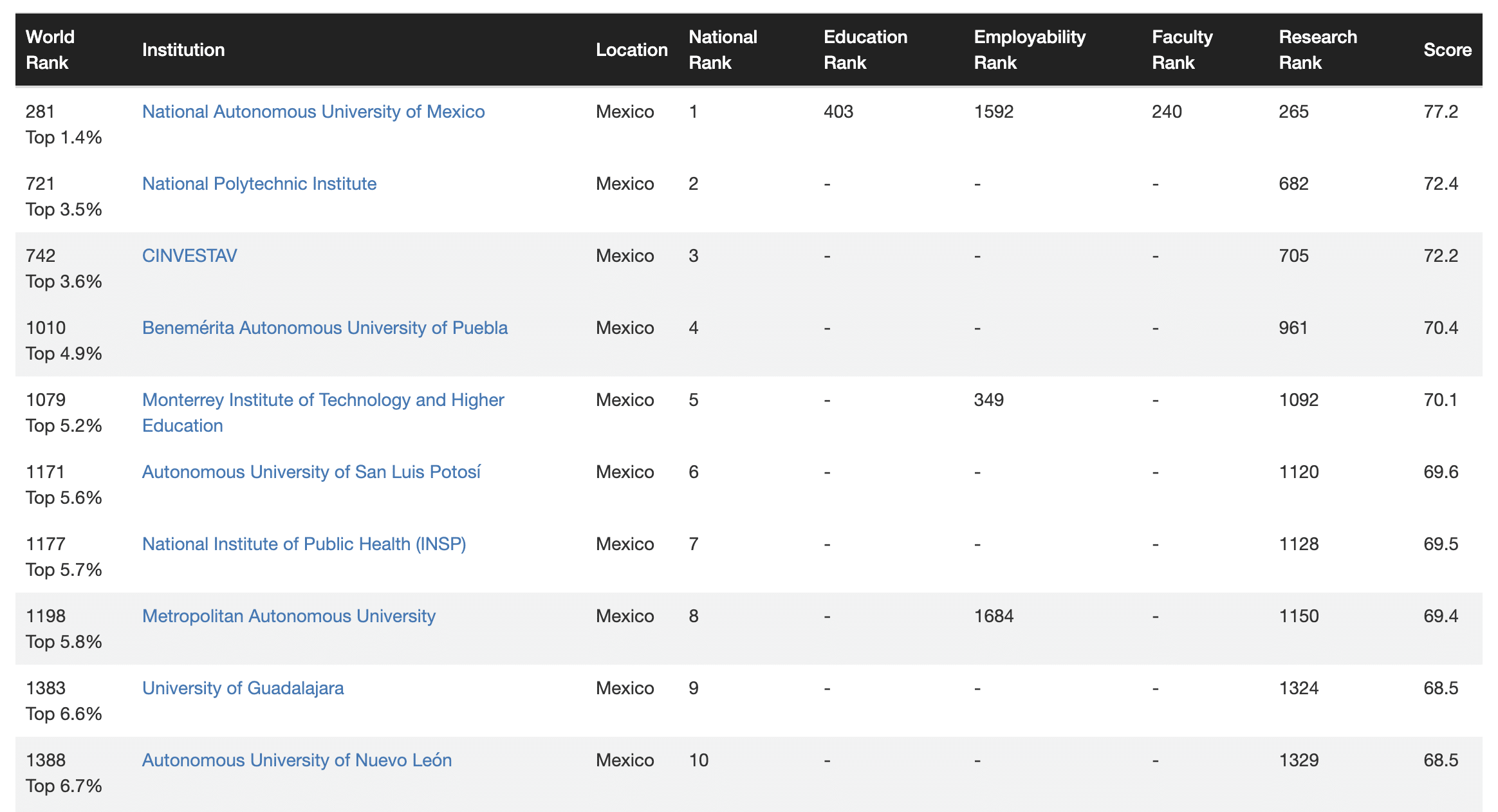Select the 'Top 6.7%' text
Viewport: 1498px width, 812px height.
[x=64, y=786]
